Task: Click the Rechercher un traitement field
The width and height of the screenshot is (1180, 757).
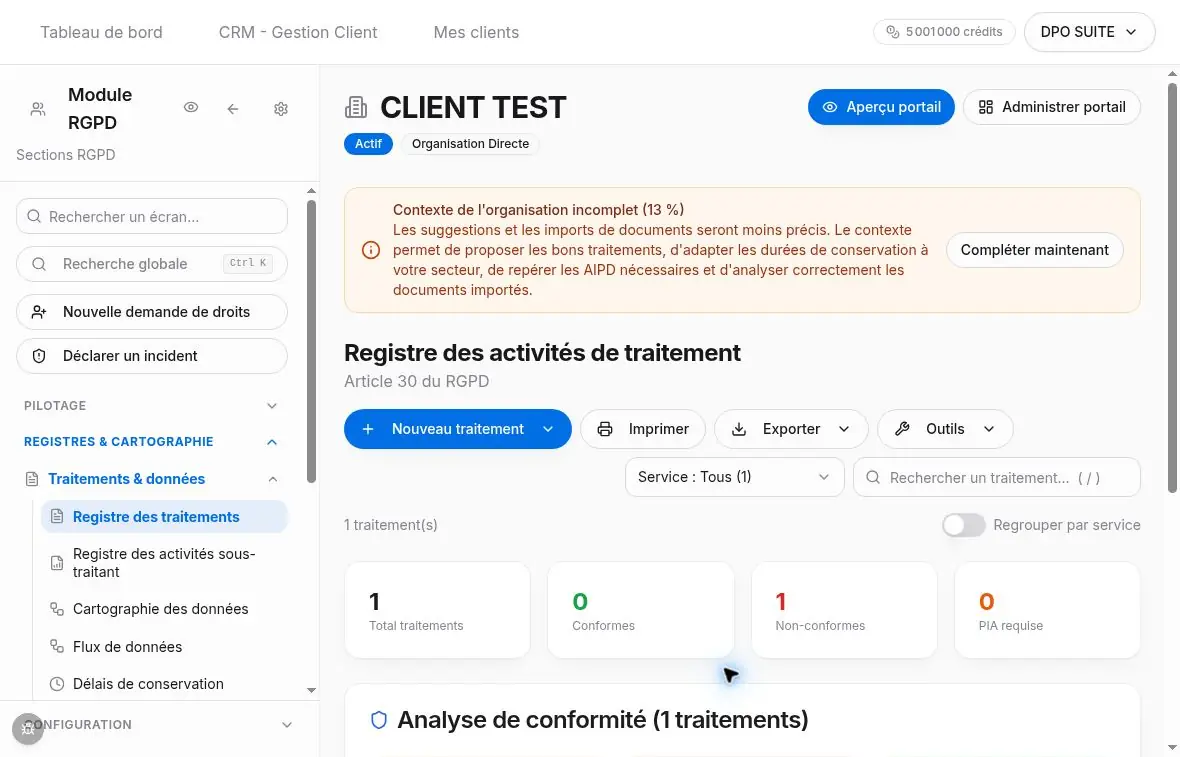Action: coord(996,477)
